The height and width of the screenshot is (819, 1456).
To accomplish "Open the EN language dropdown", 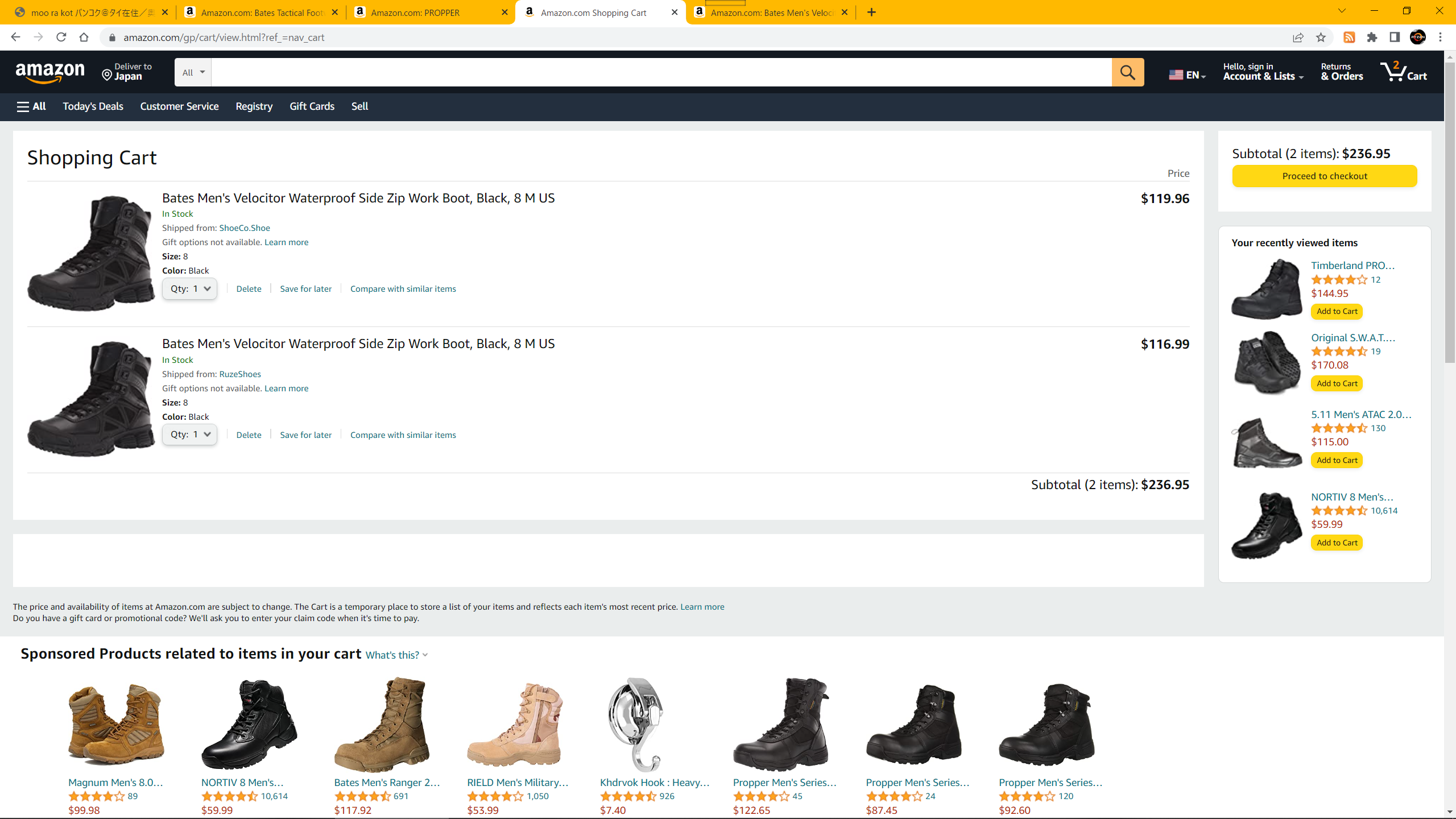I will click(x=1187, y=75).
